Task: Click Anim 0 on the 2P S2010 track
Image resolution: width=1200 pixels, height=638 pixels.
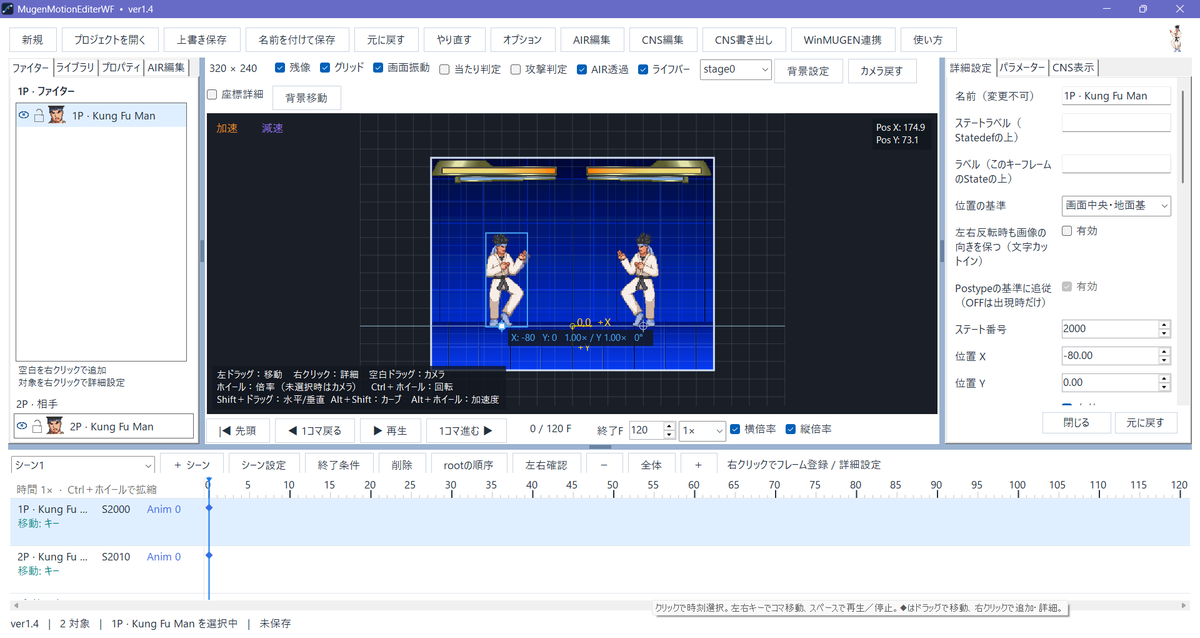Action: click(x=164, y=556)
